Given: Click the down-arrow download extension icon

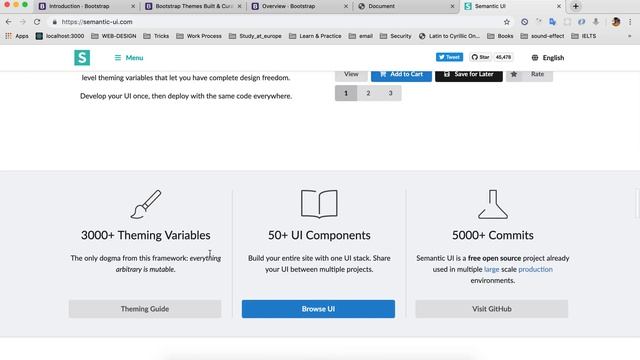Looking at the screenshot, I should click(x=596, y=22).
